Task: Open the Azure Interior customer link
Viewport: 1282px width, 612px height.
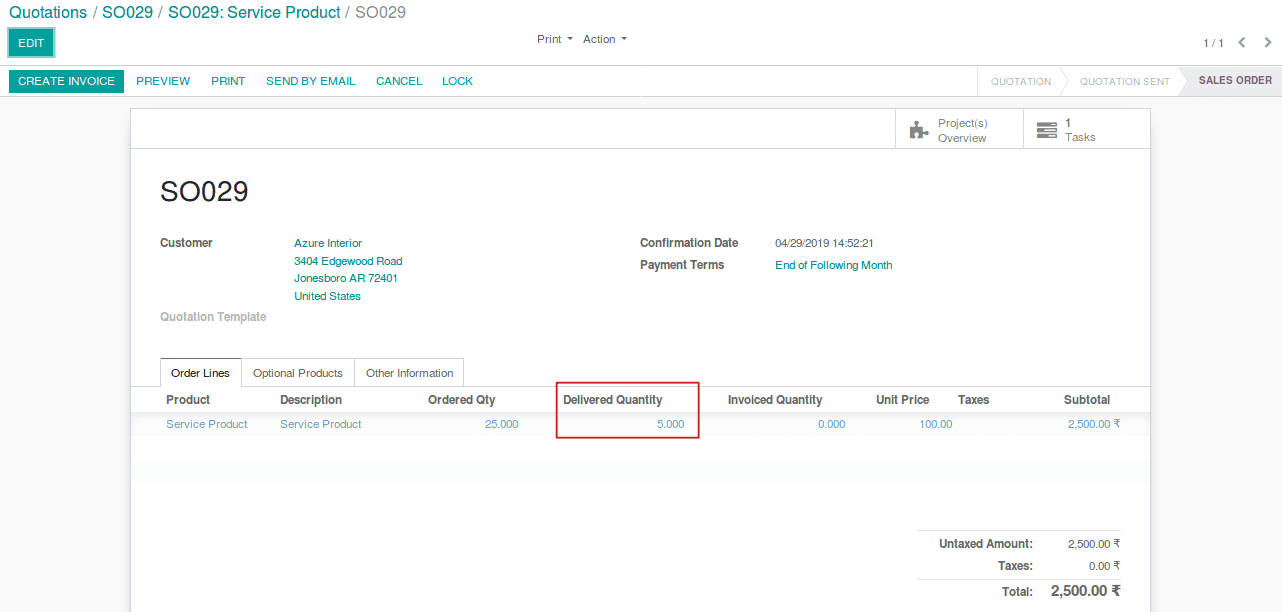Action: pyautogui.click(x=328, y=243)
